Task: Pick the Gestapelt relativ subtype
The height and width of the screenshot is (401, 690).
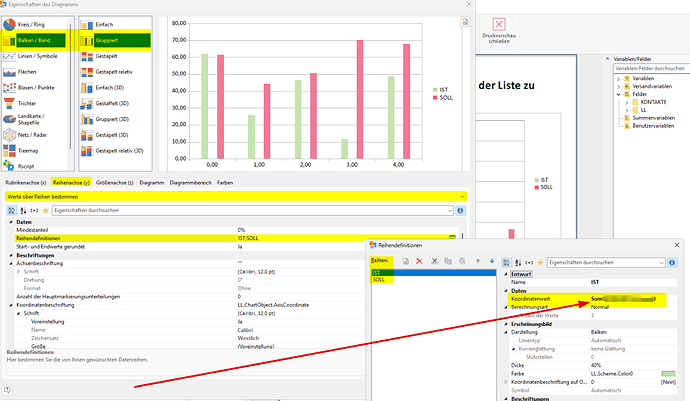Action: [114, 72]
